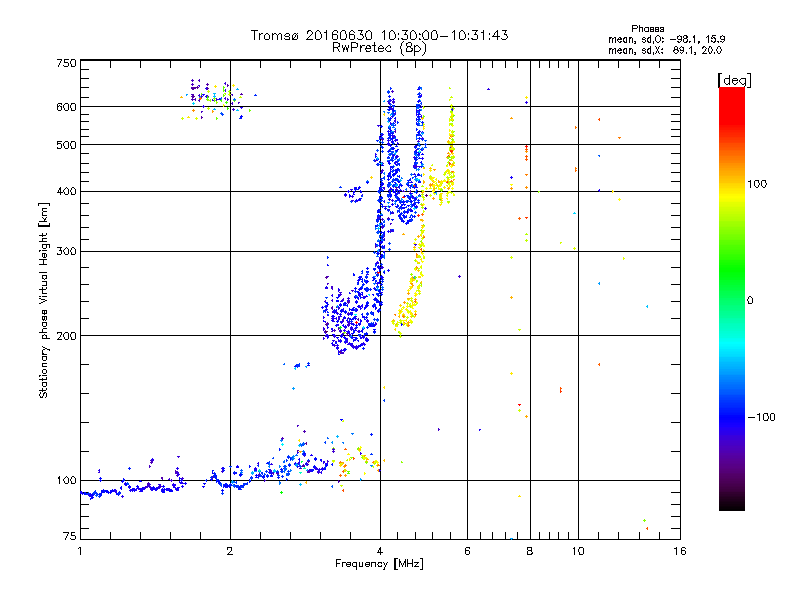Click the black bottom of the phase colorbar
This screenshot has width=800, height=600.
click(732, 503)
